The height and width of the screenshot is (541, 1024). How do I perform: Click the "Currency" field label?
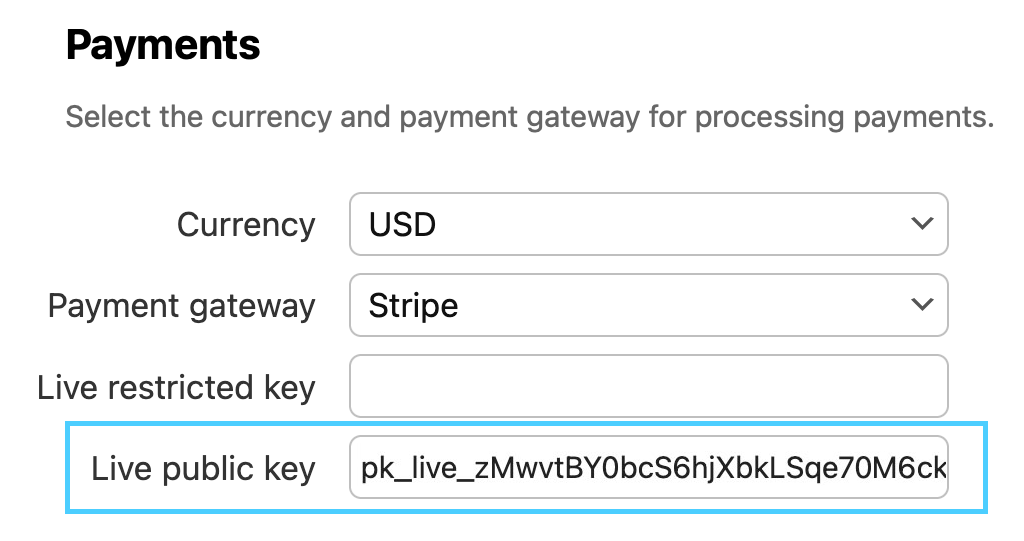pyautogui.click(x=246, y=225)
